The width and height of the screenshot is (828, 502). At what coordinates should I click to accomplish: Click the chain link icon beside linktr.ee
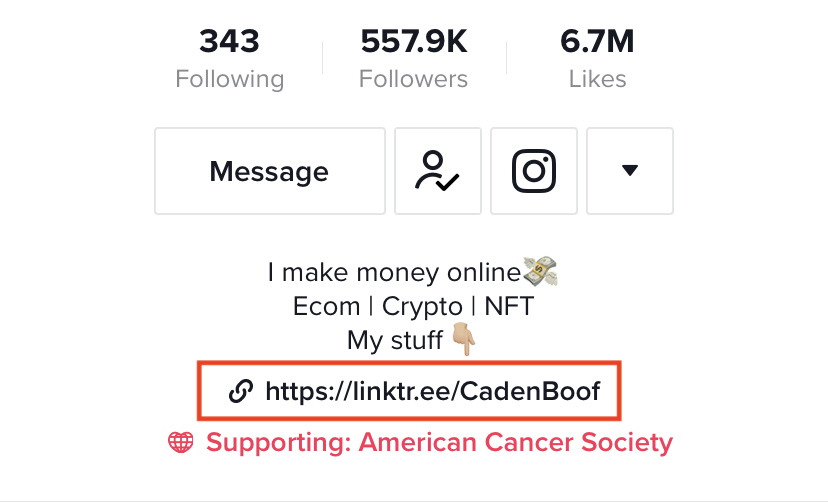(241, 391)
